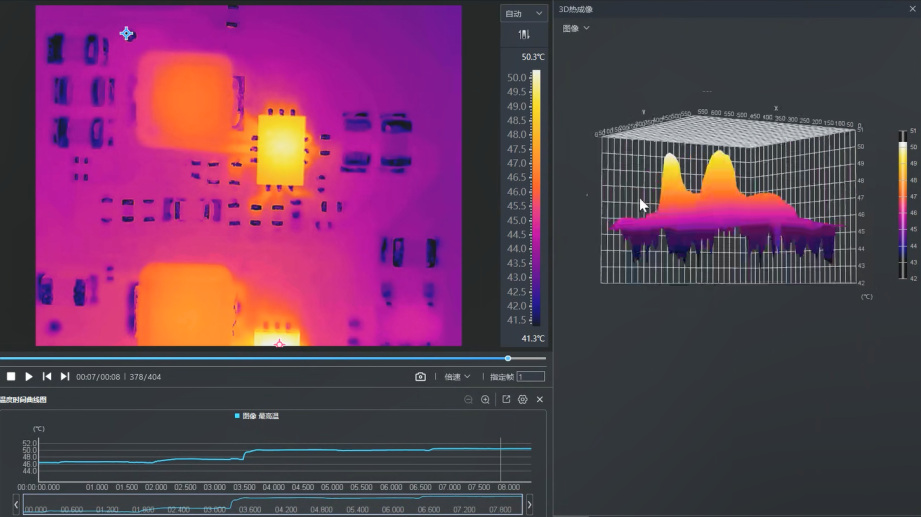921x517 pixels.
Task: Click the blue minimum temperature marker
Action: [x=126, y=33]
